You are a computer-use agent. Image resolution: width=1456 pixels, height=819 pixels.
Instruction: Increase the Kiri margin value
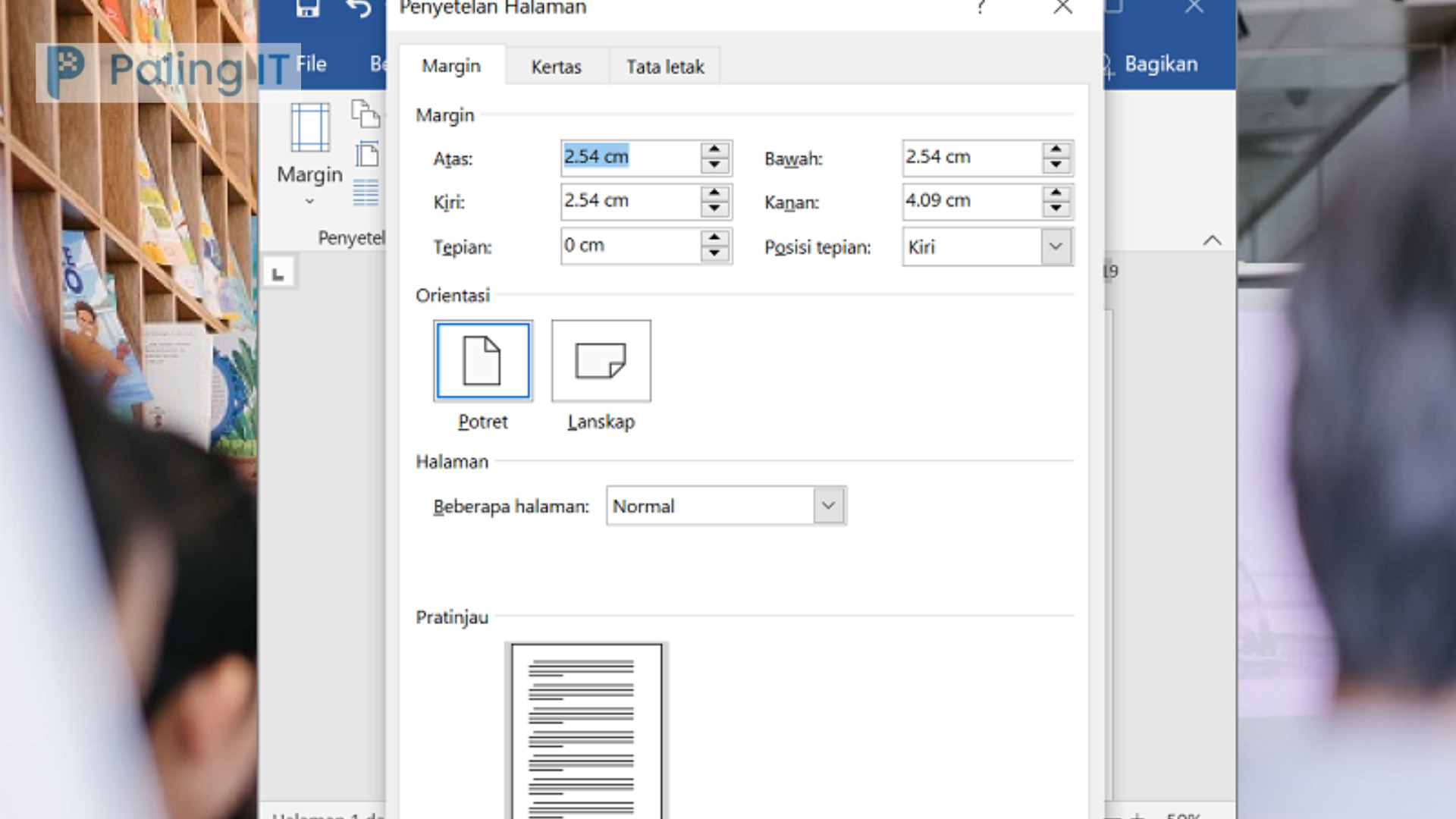(714, 193)
